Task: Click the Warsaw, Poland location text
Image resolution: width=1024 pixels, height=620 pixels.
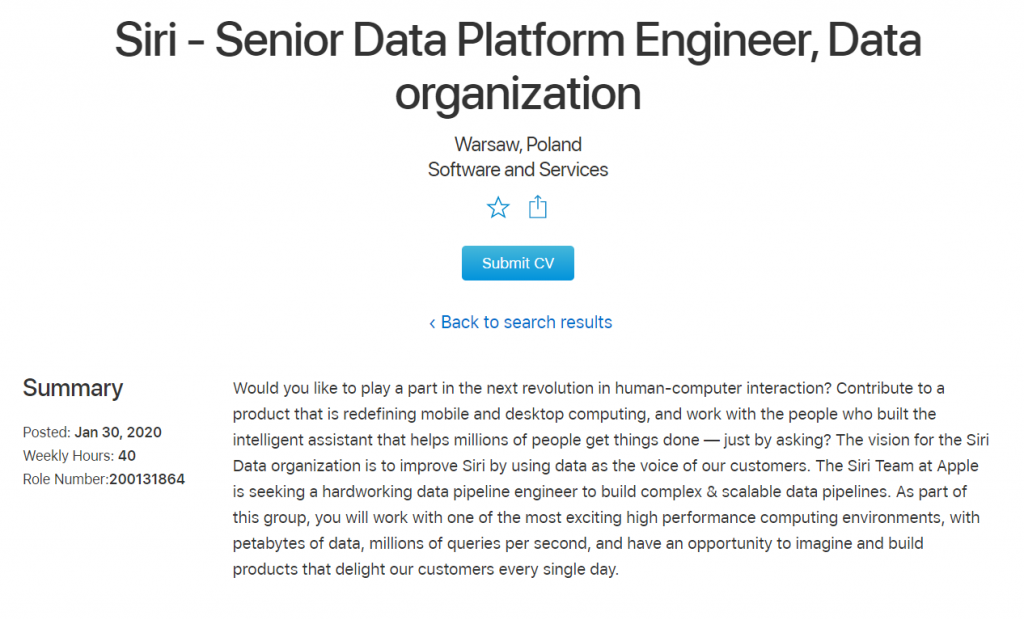Action: (518, 144)
